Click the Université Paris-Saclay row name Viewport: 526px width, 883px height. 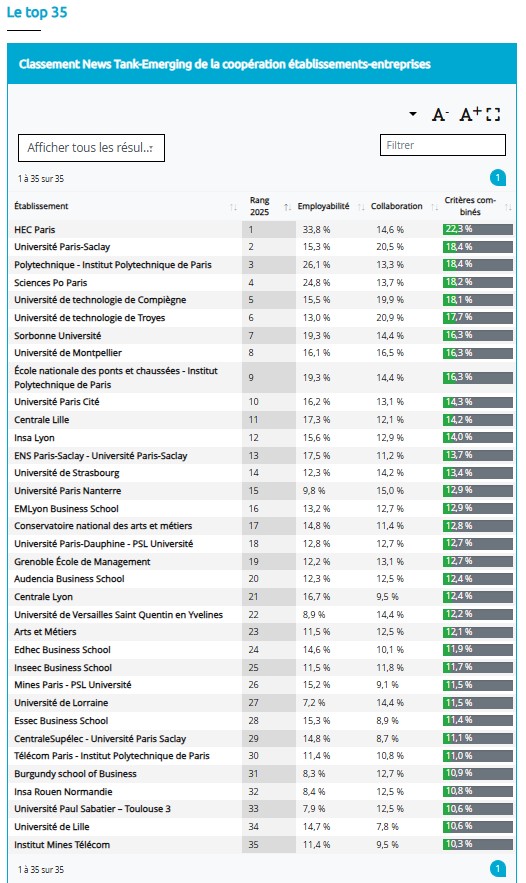coord(62,247)
